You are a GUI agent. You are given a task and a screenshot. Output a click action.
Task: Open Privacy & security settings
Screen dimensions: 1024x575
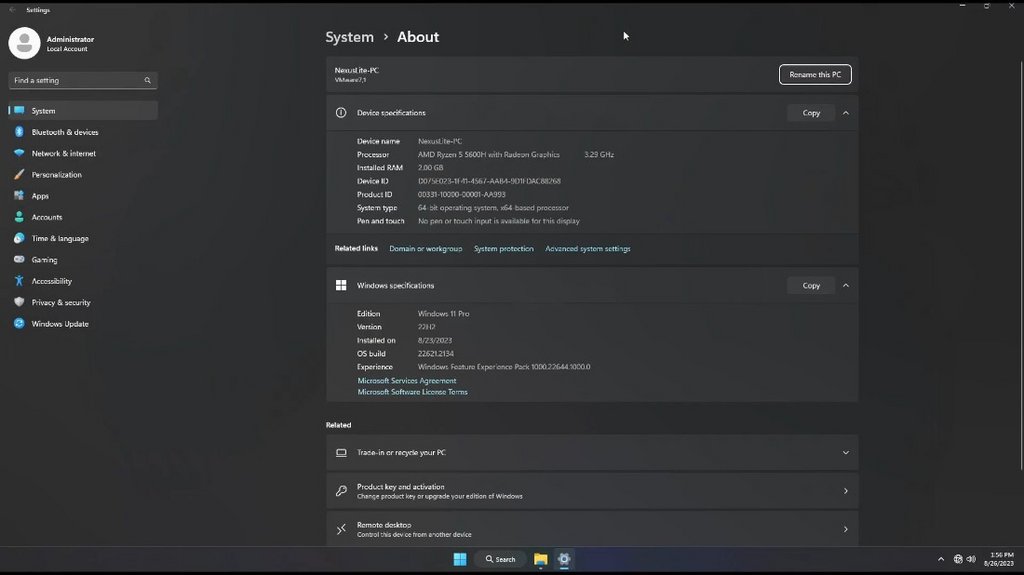coord(83,302)
